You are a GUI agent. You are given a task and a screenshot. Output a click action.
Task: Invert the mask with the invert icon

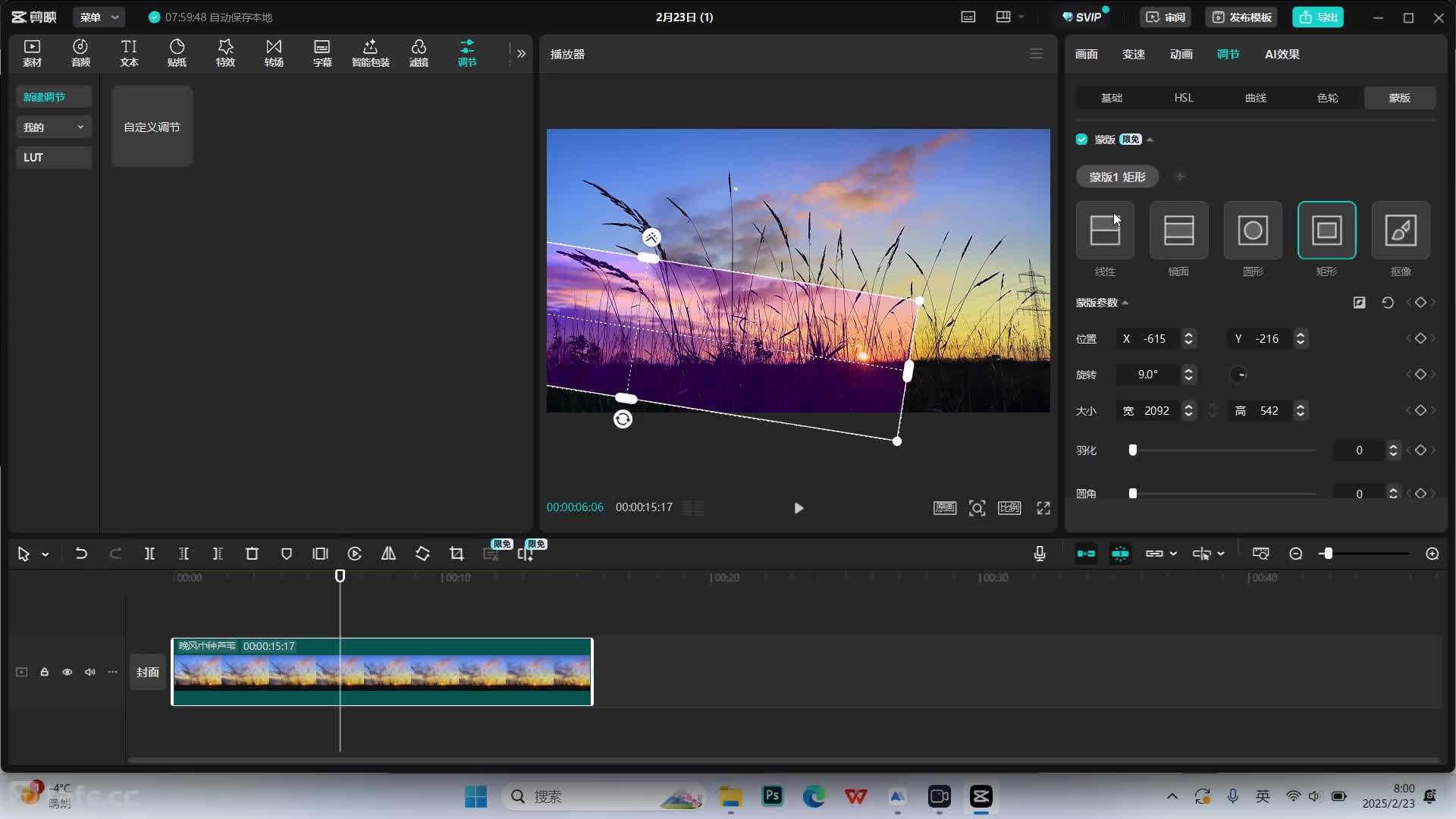tap(1359, 303)
